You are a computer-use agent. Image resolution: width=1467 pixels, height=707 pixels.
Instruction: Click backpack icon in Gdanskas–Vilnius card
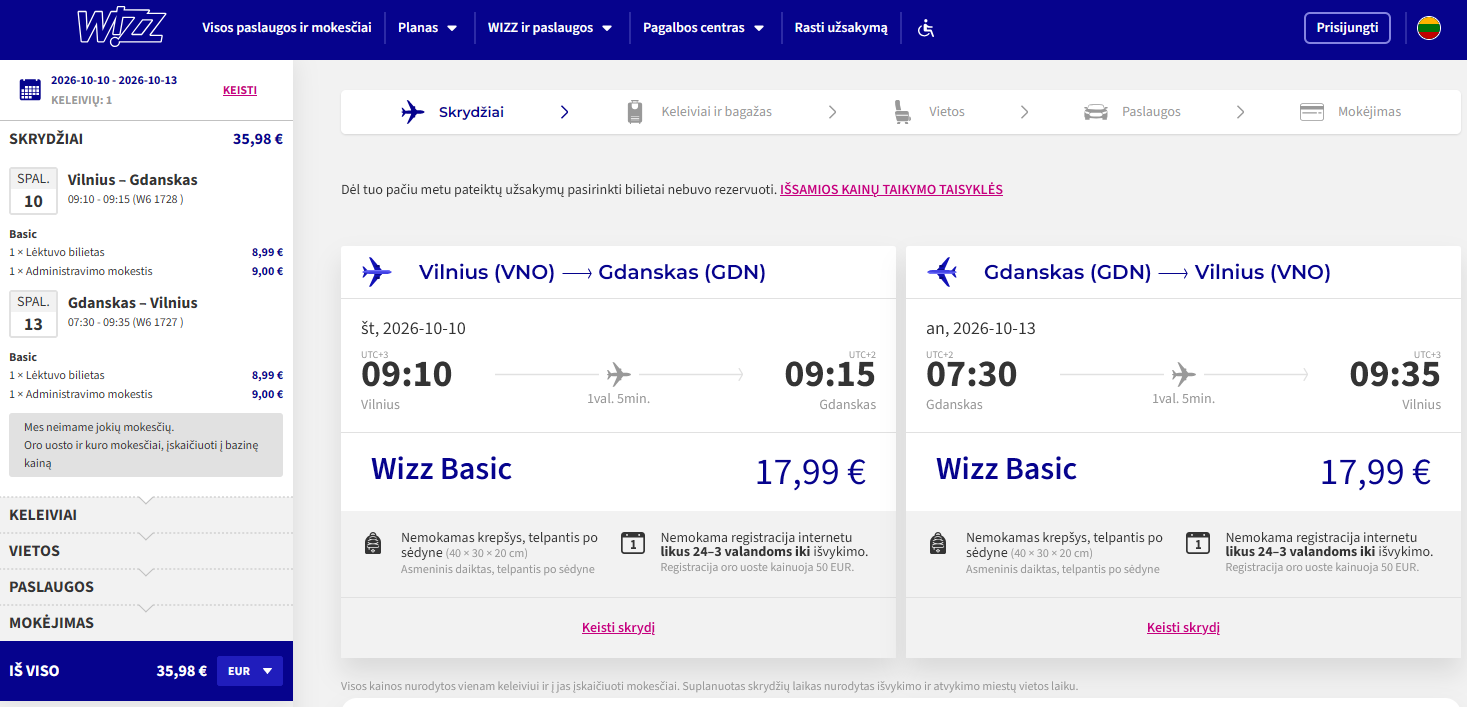tap(938, 544)
